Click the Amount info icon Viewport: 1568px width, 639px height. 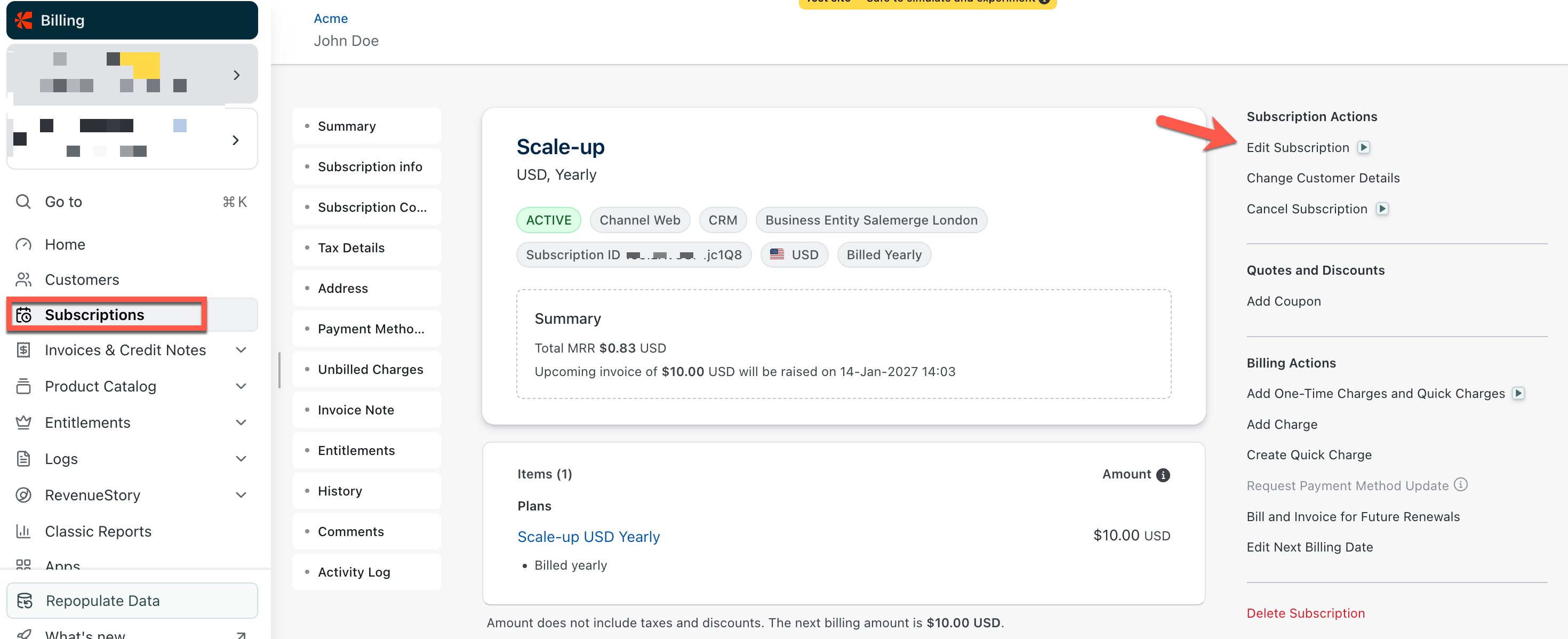coord(1163,475)
